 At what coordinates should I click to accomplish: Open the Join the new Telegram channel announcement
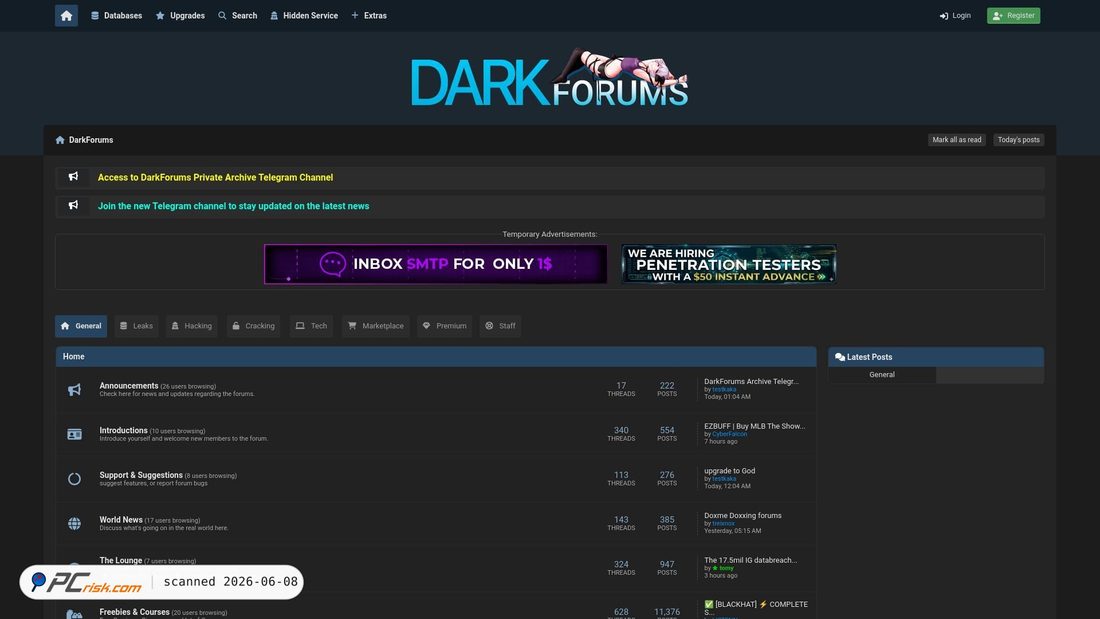click(233, 206)
